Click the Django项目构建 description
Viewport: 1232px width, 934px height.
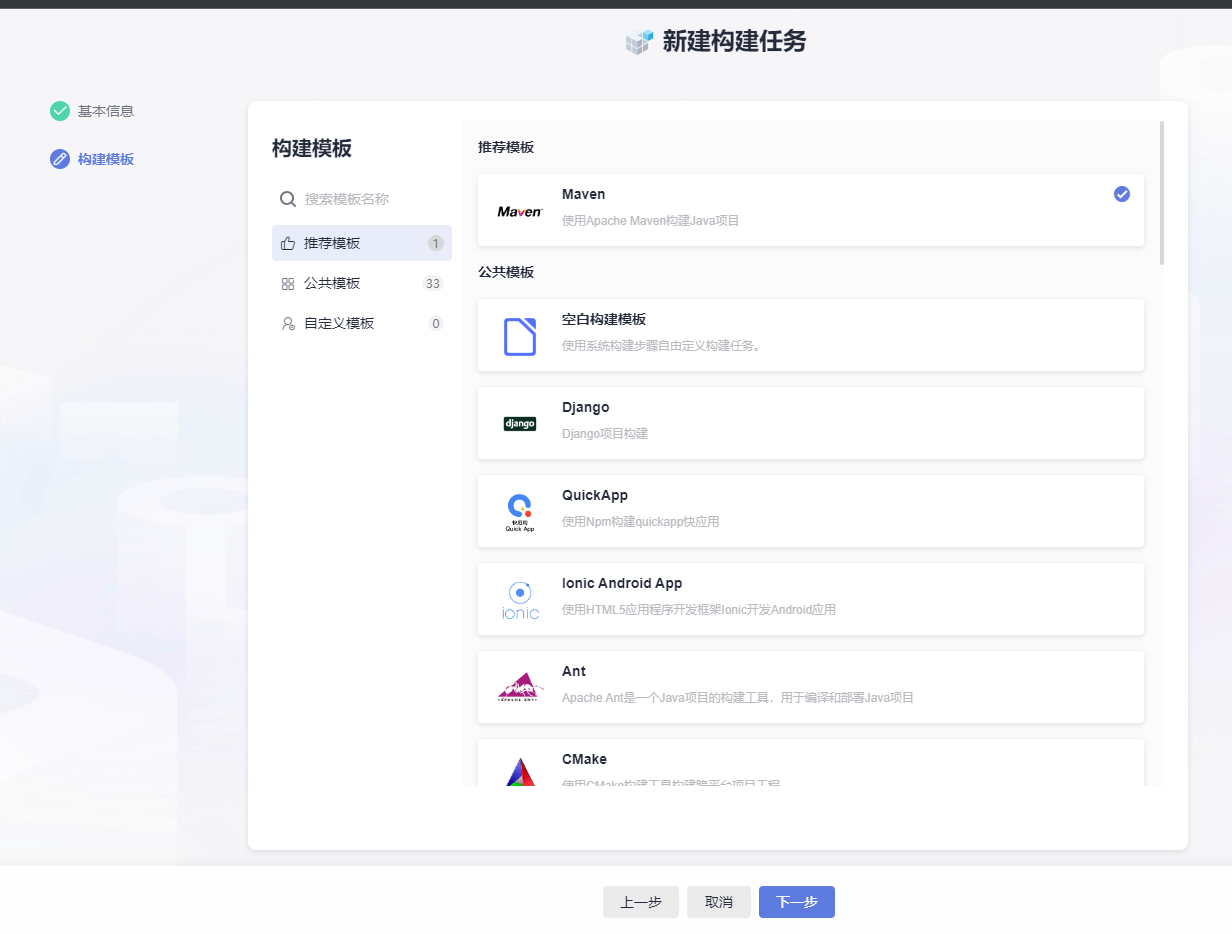(605, 434)
